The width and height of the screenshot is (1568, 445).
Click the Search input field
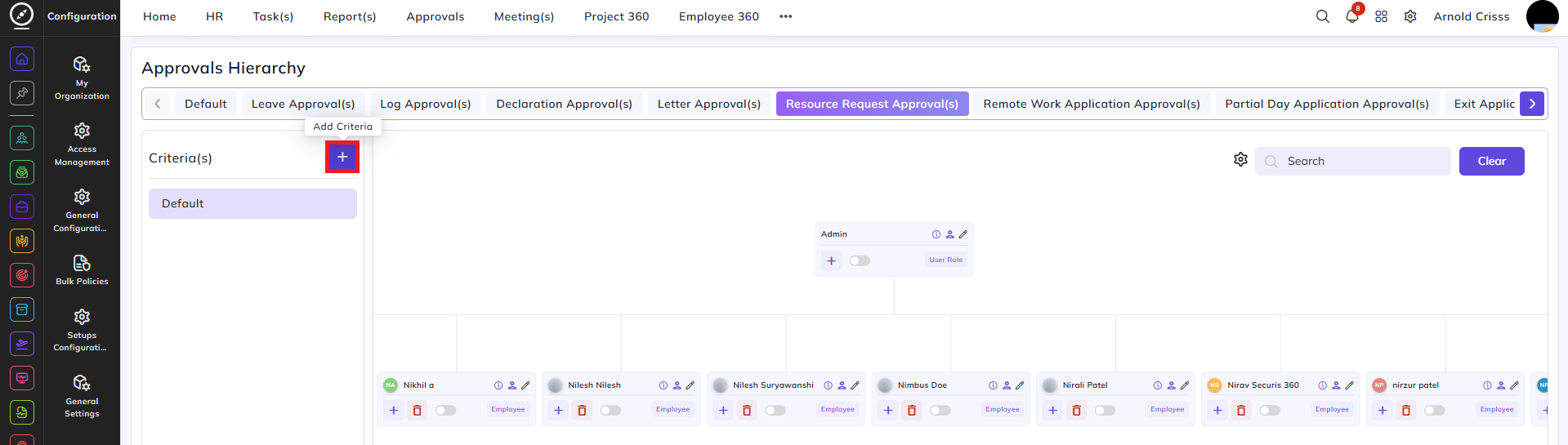pyautogui.click(x=1352, y=161)
